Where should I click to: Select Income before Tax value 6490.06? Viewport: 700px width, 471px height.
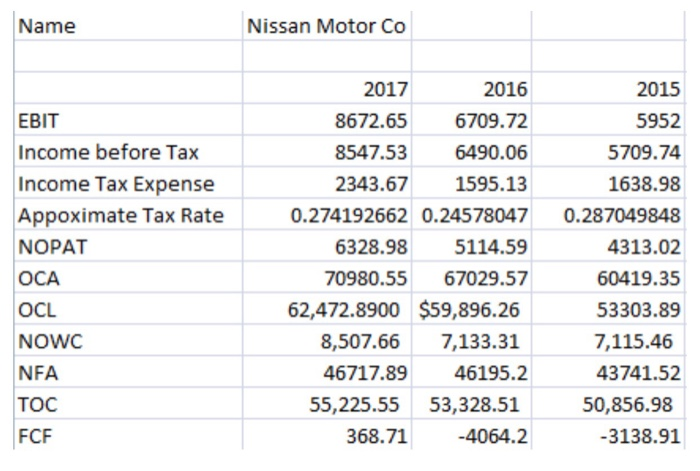pos(471,152)
